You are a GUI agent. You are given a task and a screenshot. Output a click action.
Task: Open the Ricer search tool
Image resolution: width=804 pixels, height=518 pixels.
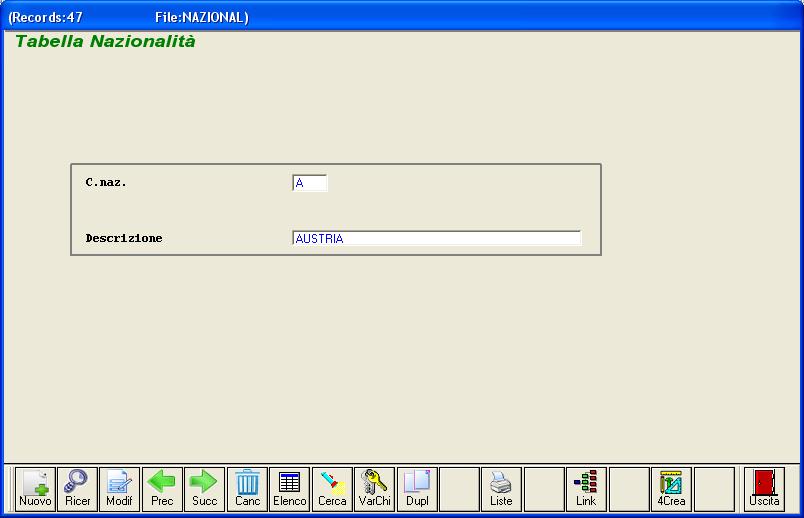point(77,489)
